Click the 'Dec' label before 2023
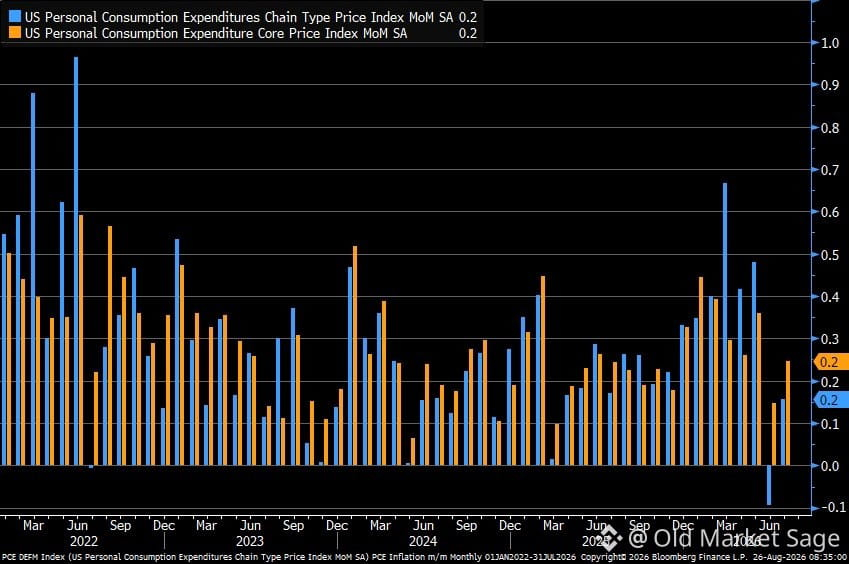849x564 pixels. click(x=164, y=526)
